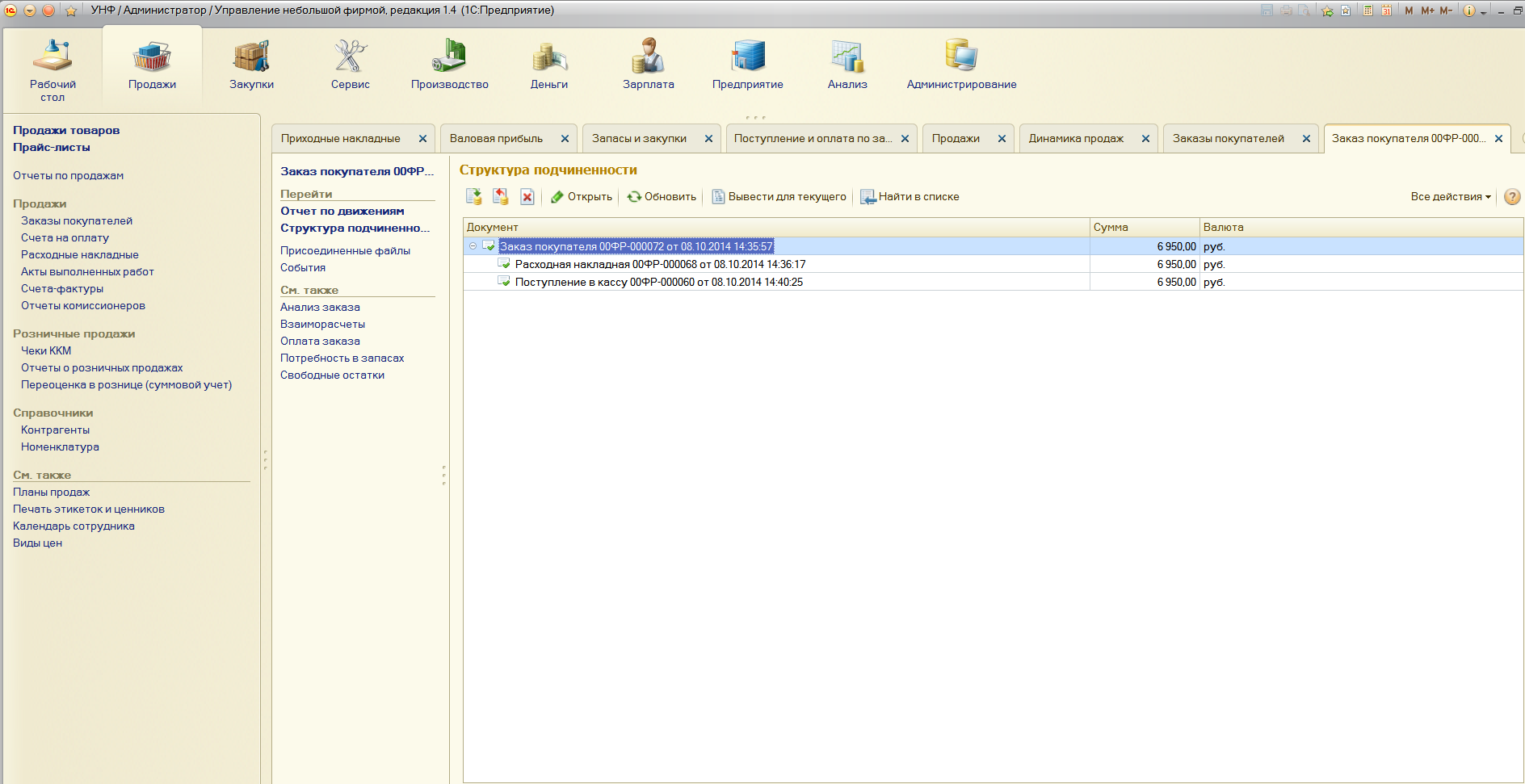Open the Счета на оплату link
The image size is (1525, 784).
pos(65,238)
